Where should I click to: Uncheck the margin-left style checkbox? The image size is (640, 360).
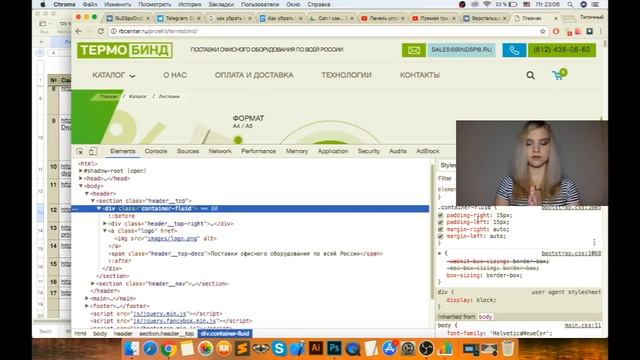440,236
